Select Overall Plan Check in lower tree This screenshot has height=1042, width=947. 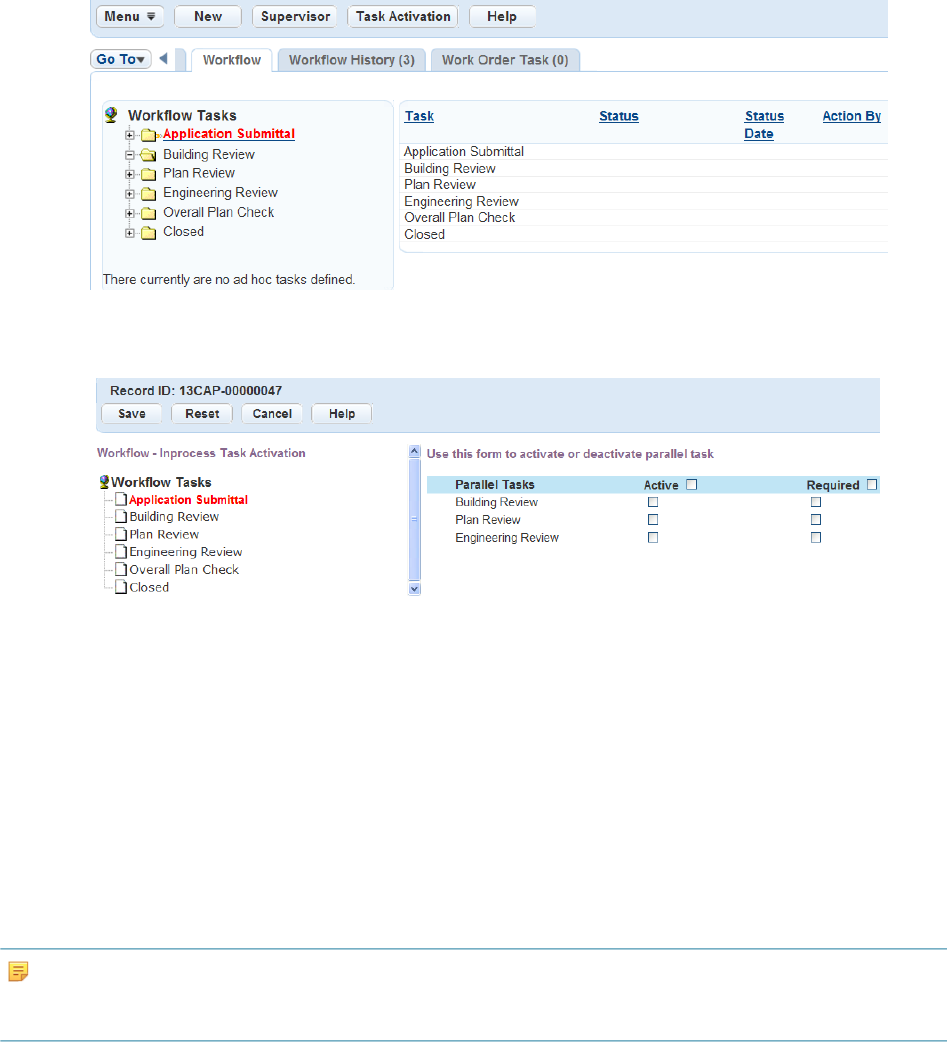184,570
